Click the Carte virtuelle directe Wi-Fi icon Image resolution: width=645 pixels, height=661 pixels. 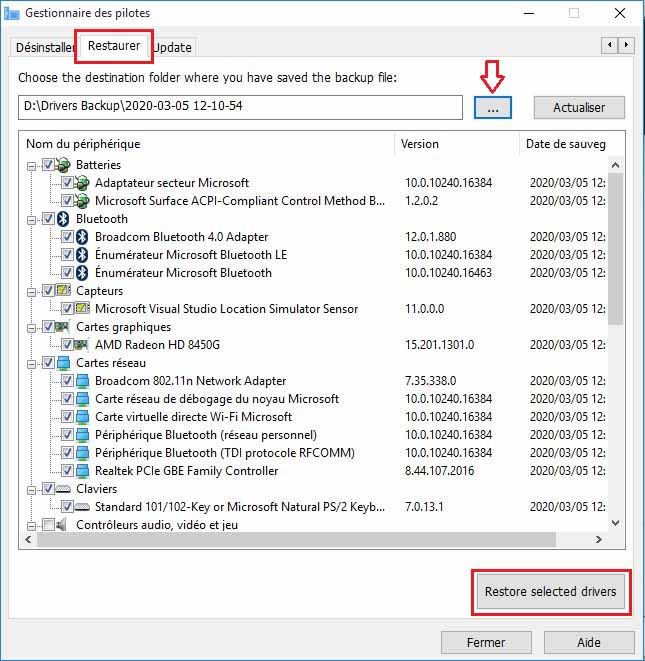point(82,417)
